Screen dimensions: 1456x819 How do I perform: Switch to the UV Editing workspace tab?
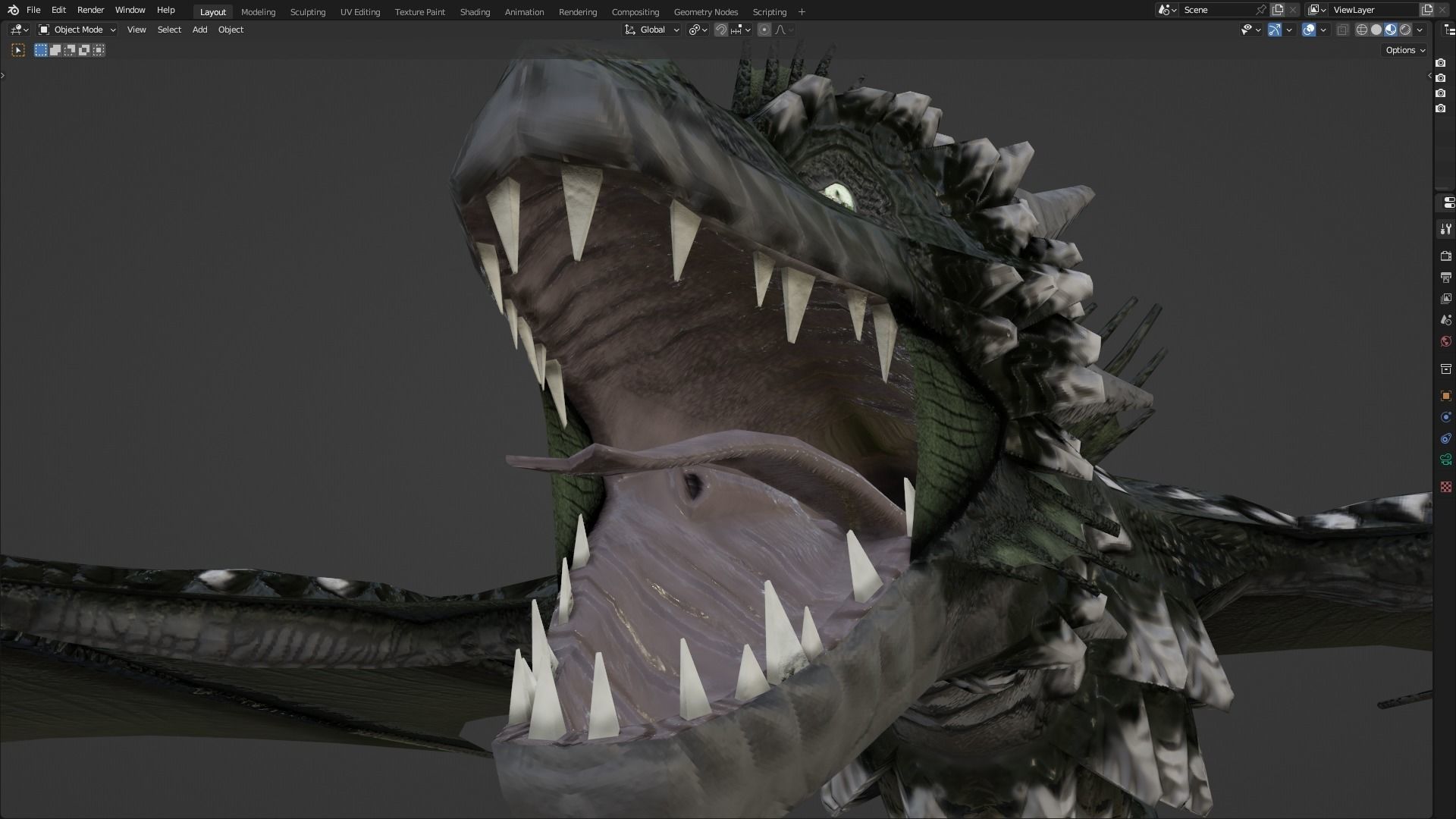tap(360, 12)
